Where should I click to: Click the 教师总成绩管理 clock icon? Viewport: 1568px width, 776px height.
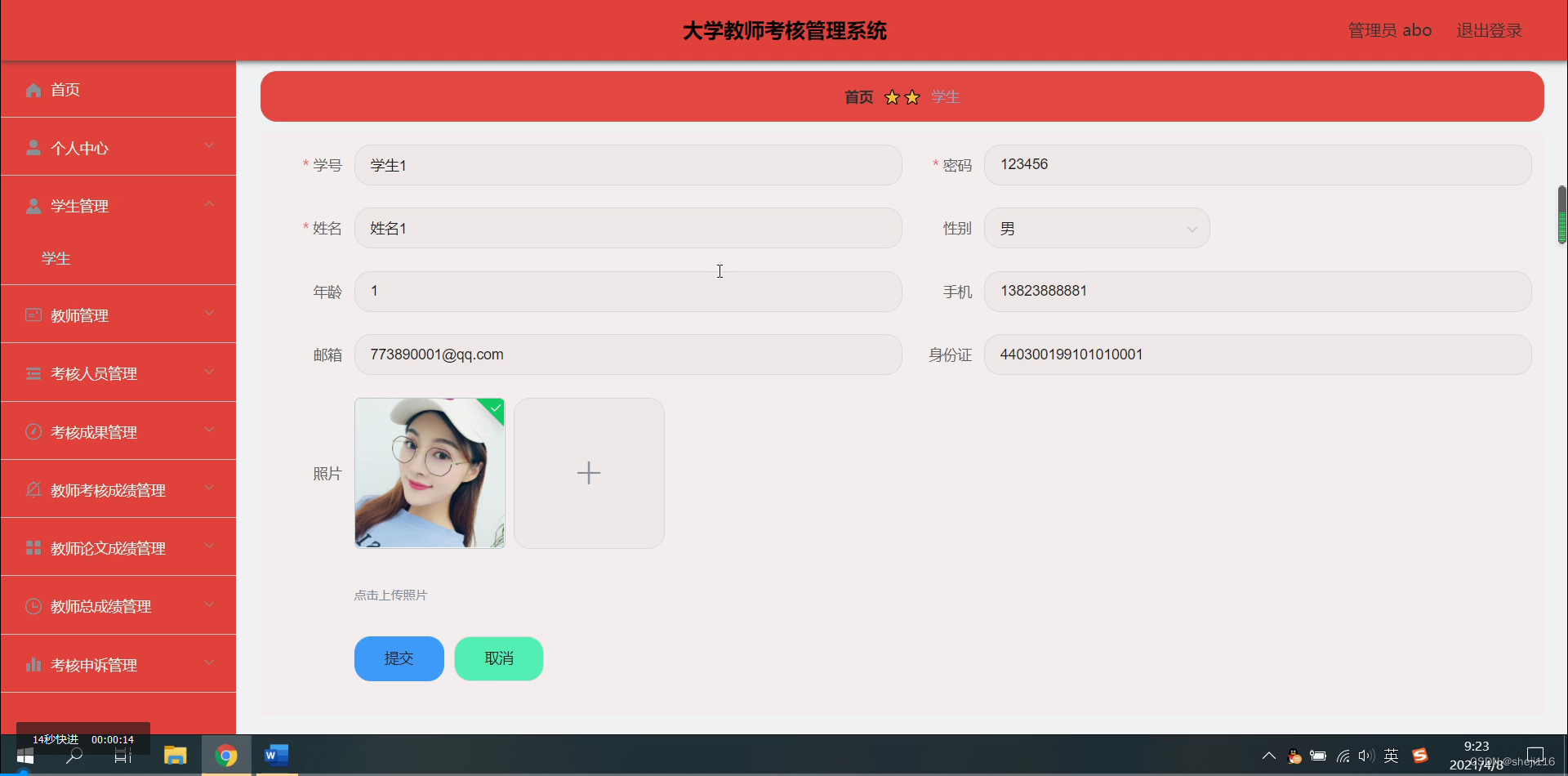coord(33,606)
